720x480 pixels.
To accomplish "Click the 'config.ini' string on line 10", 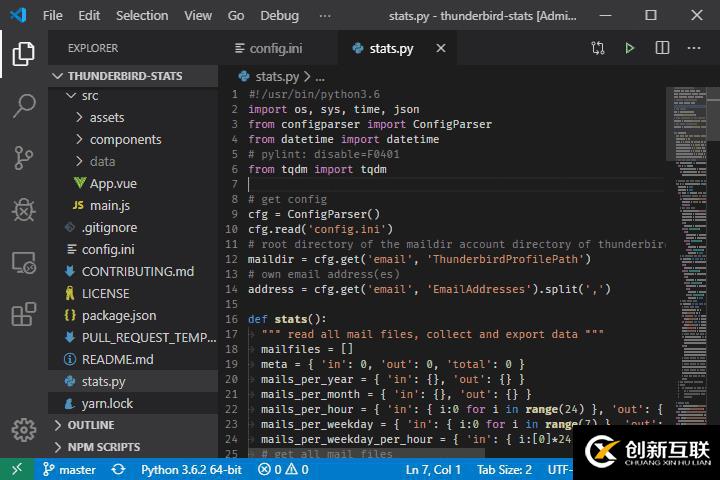I will click(350, 229).
